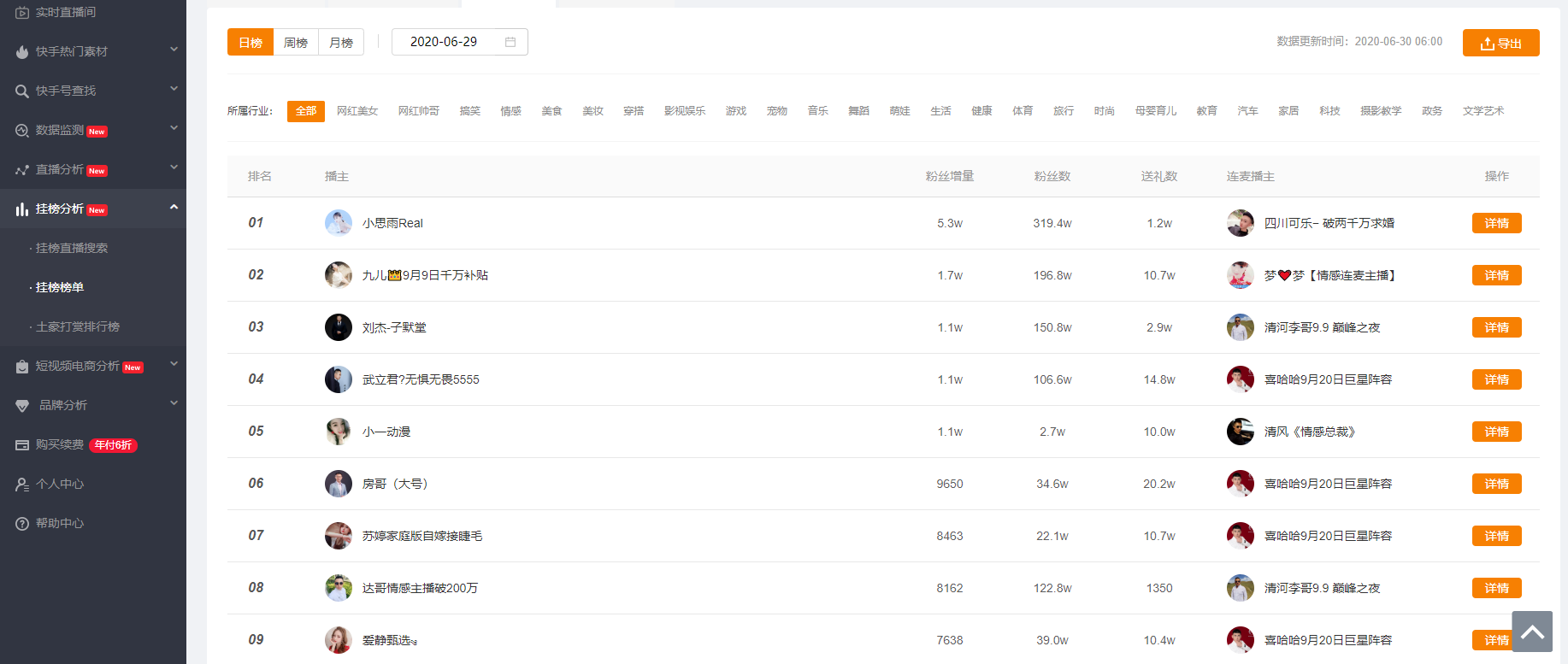The height and width of the screenshot is (664, 1568).
Task: Click 详情 for 小一动漫 row
Action: (1497, 432)
